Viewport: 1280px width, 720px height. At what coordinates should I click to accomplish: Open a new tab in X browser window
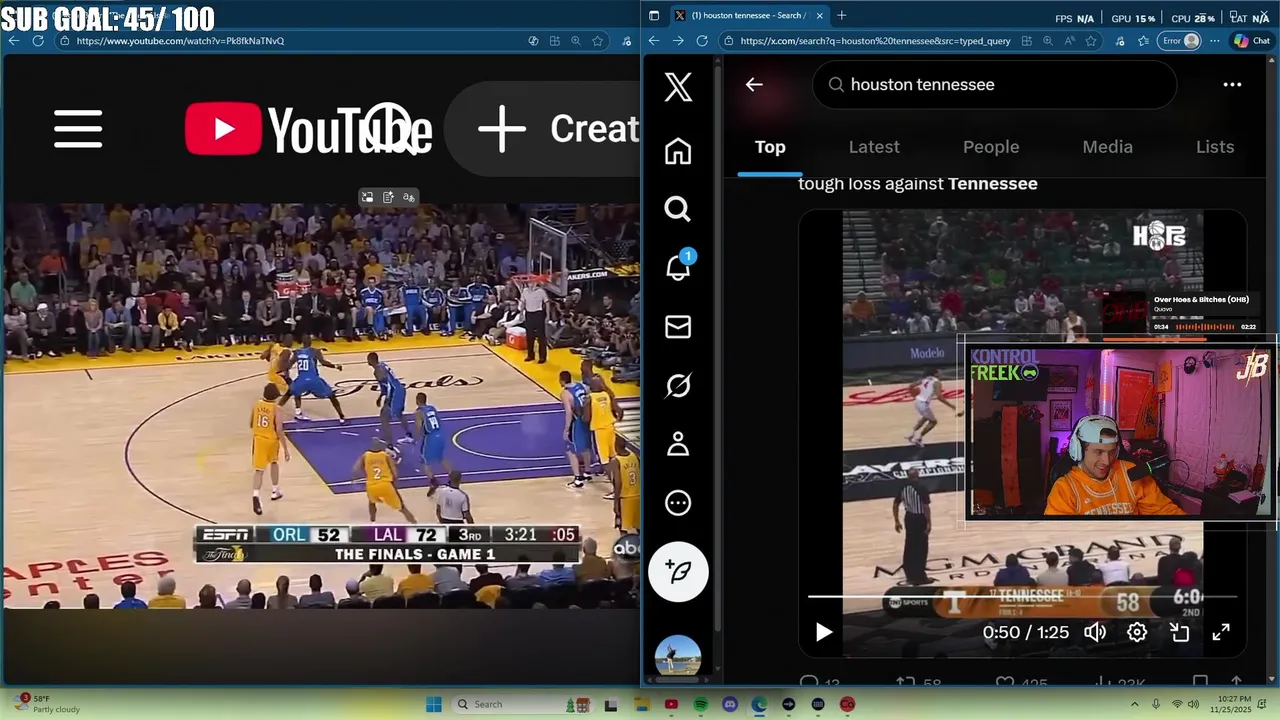tap(841, 15)
